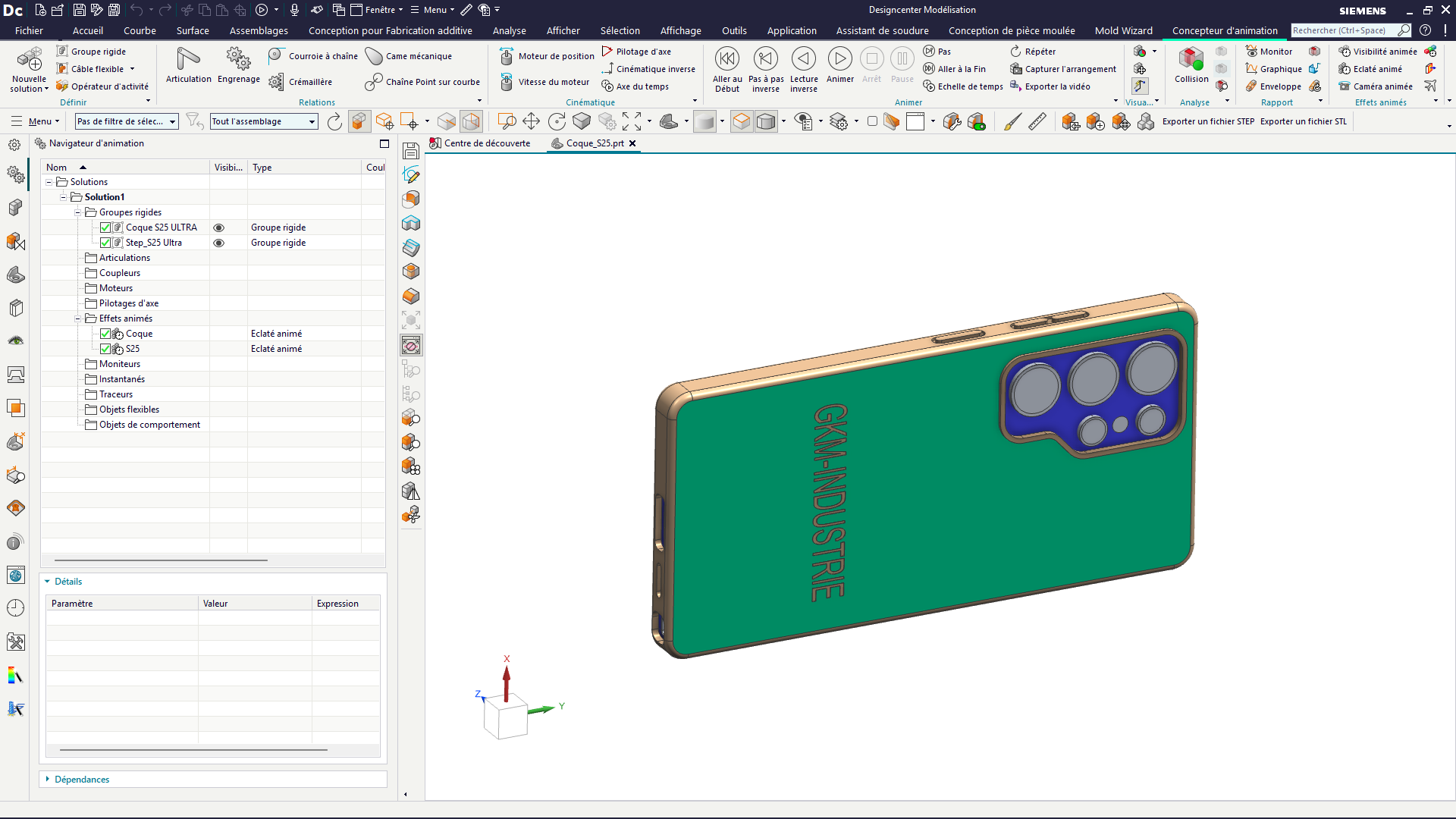Uncheck the S25 animated effect checkbox
This screenshot has height=819, width=1456.
[105, 349]
